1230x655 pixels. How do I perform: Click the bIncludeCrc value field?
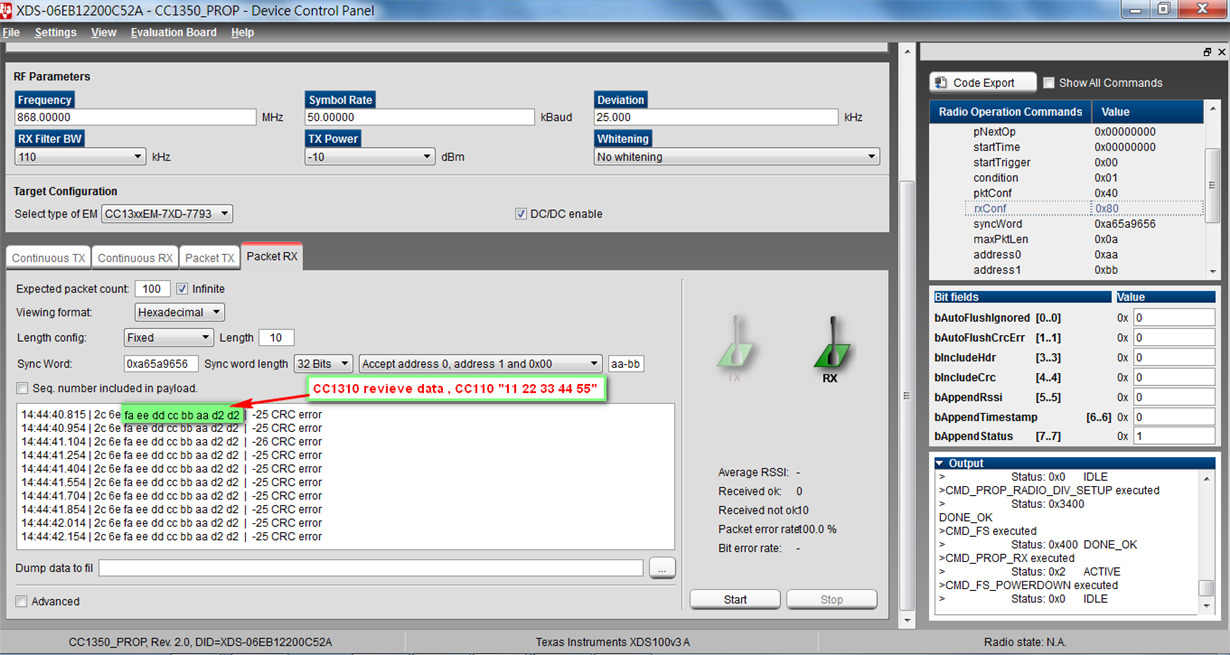1174,377
